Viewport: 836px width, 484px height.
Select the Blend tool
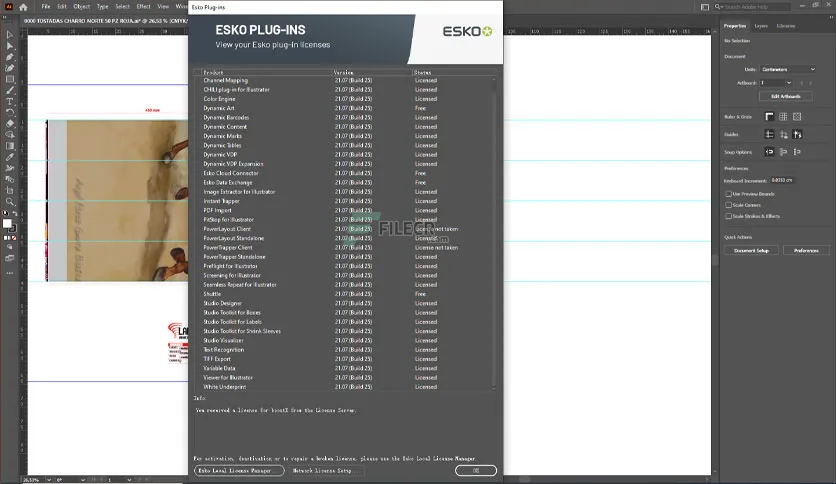[10, 179]
